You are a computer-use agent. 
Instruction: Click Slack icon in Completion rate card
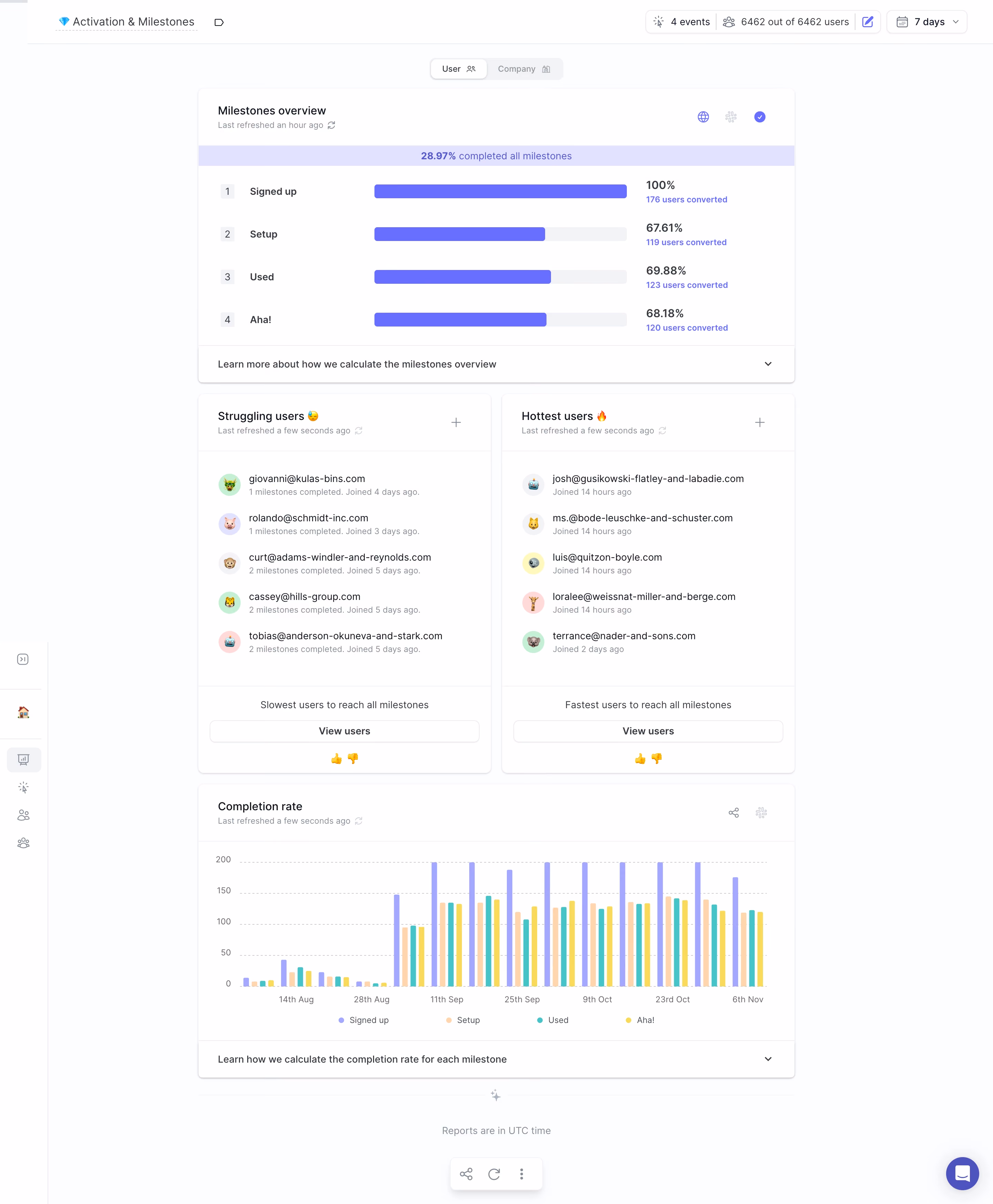coord(761,813)
